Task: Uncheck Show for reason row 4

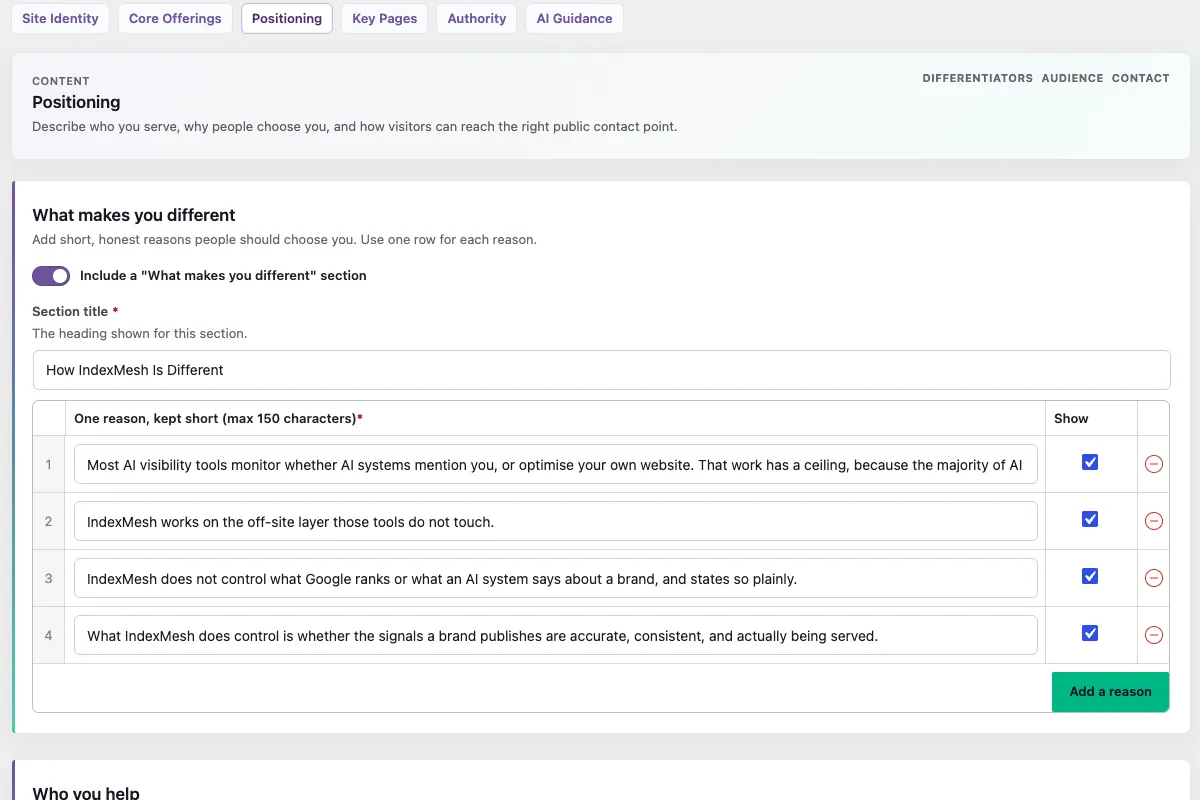Action: click(1090, 633)
